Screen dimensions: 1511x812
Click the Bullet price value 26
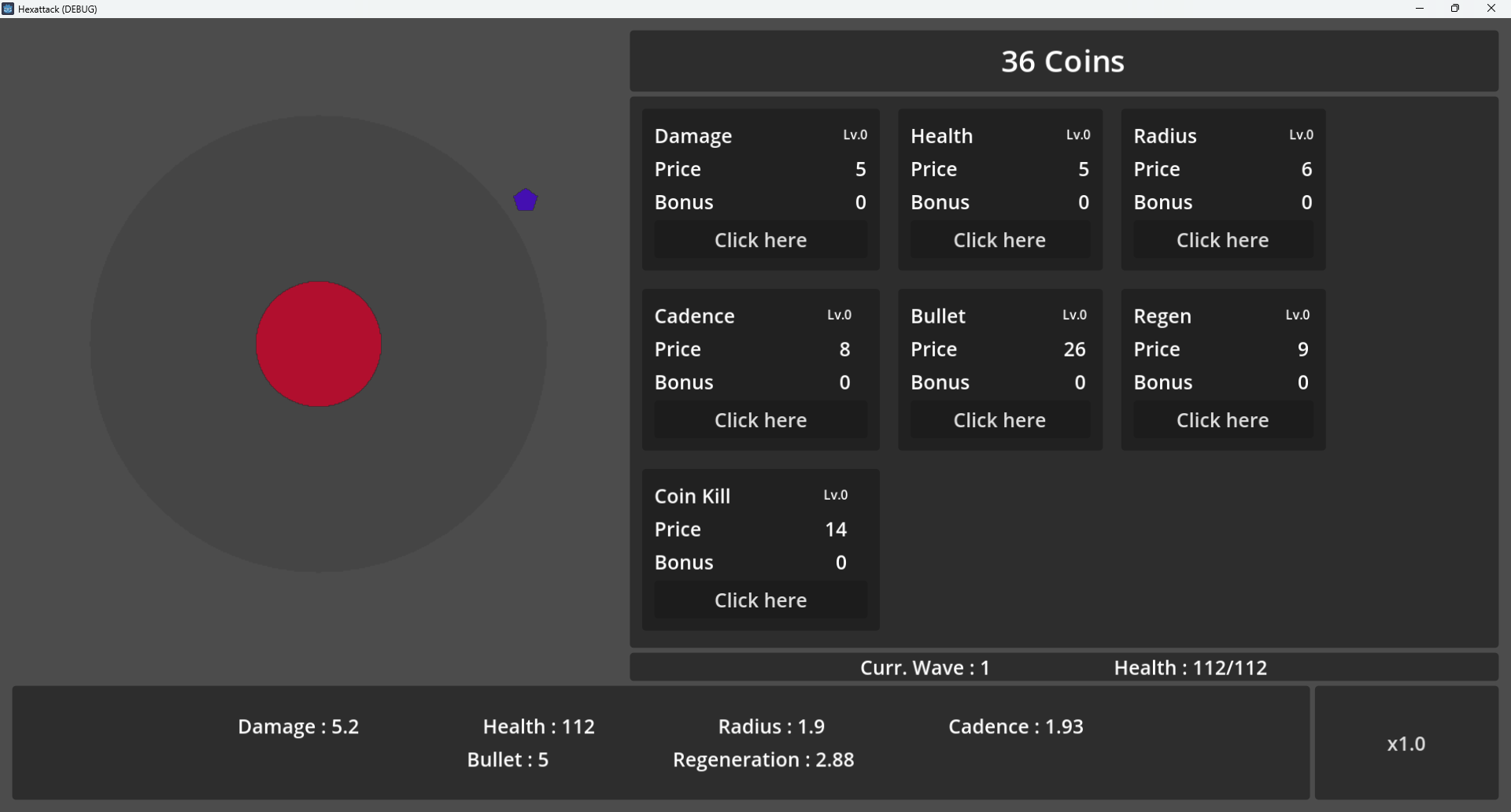point(1075,349)
